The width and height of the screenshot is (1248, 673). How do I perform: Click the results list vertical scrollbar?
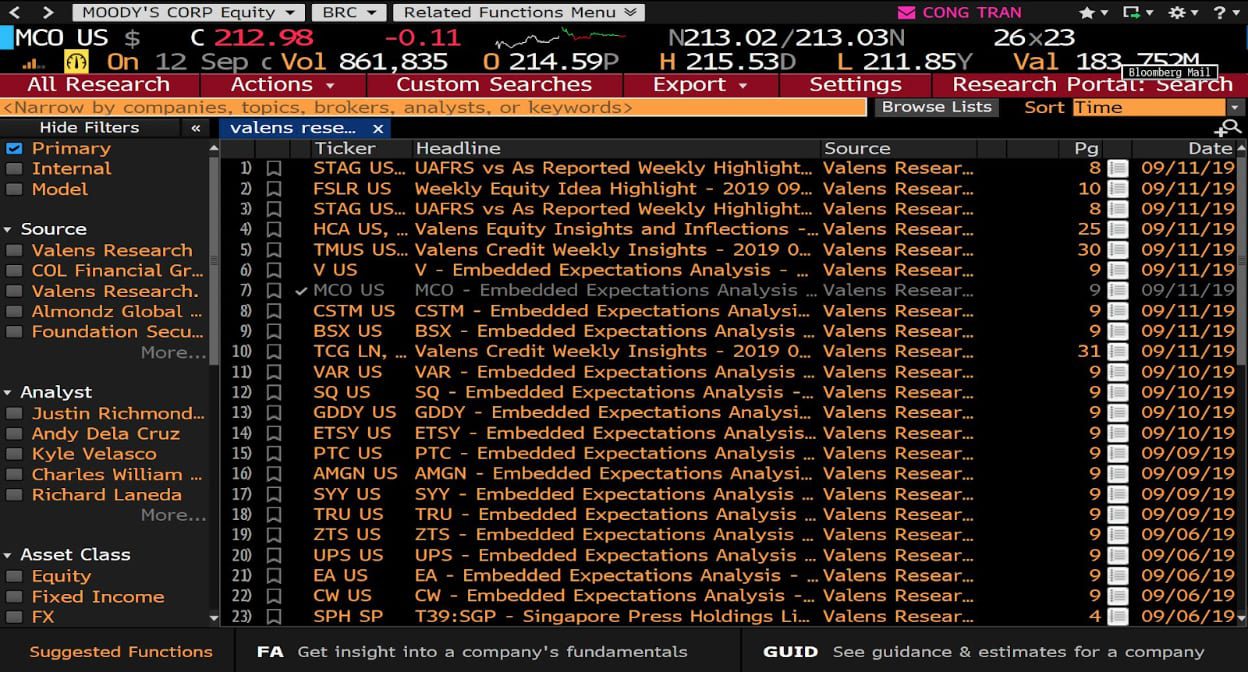click(x=1241, y=383)
